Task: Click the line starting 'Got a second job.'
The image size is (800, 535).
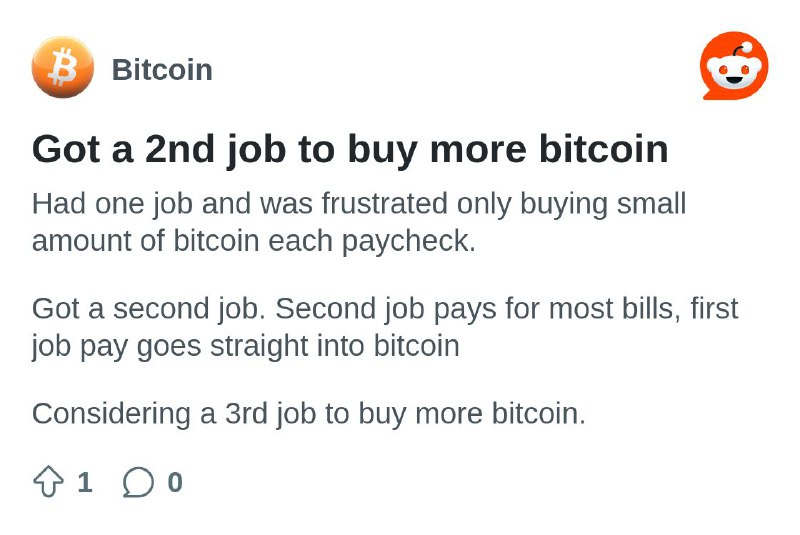Action: pyautogui.click(x=385, y=309)
